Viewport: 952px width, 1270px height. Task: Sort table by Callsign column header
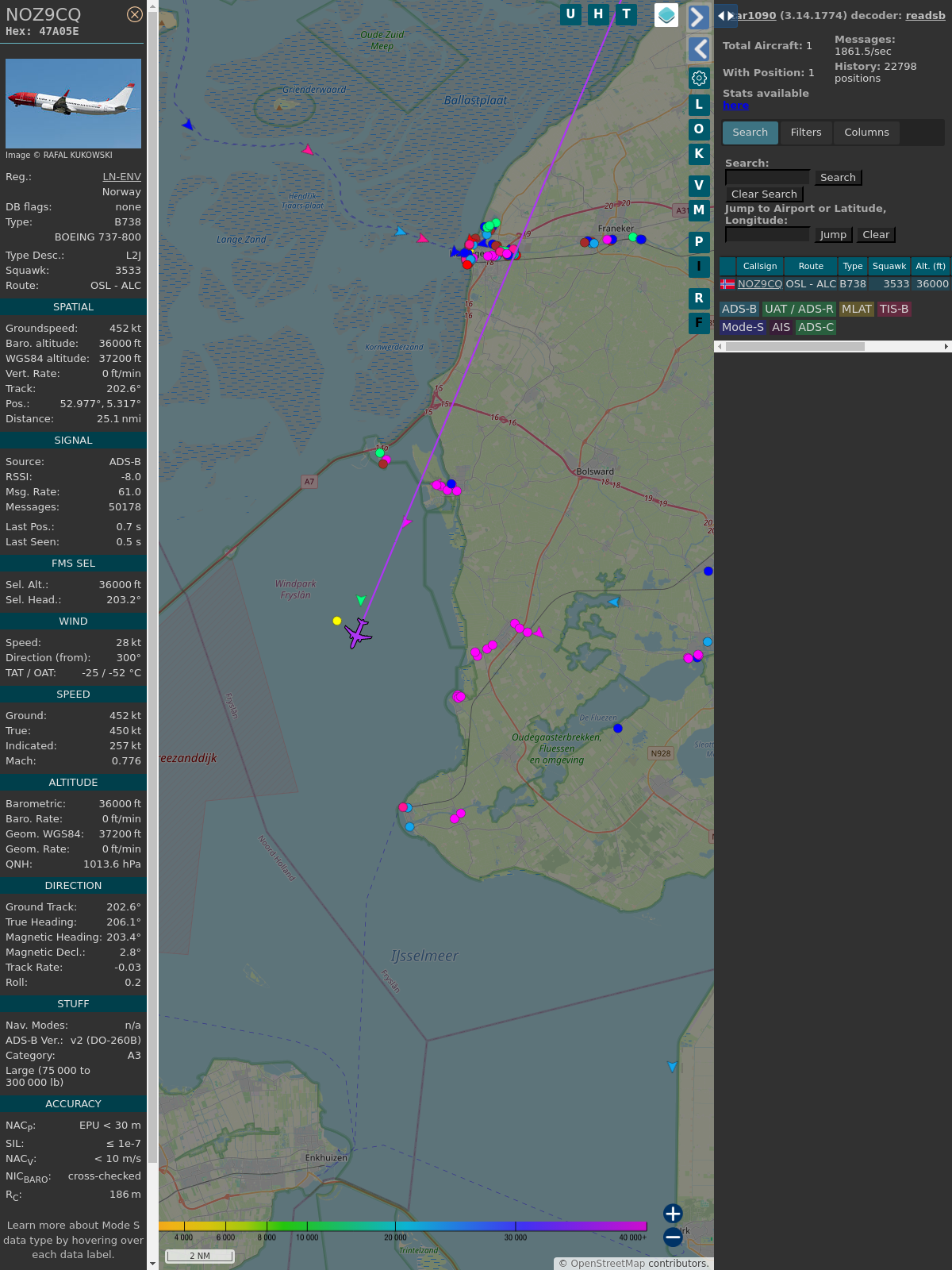click(x=760, y=266)
